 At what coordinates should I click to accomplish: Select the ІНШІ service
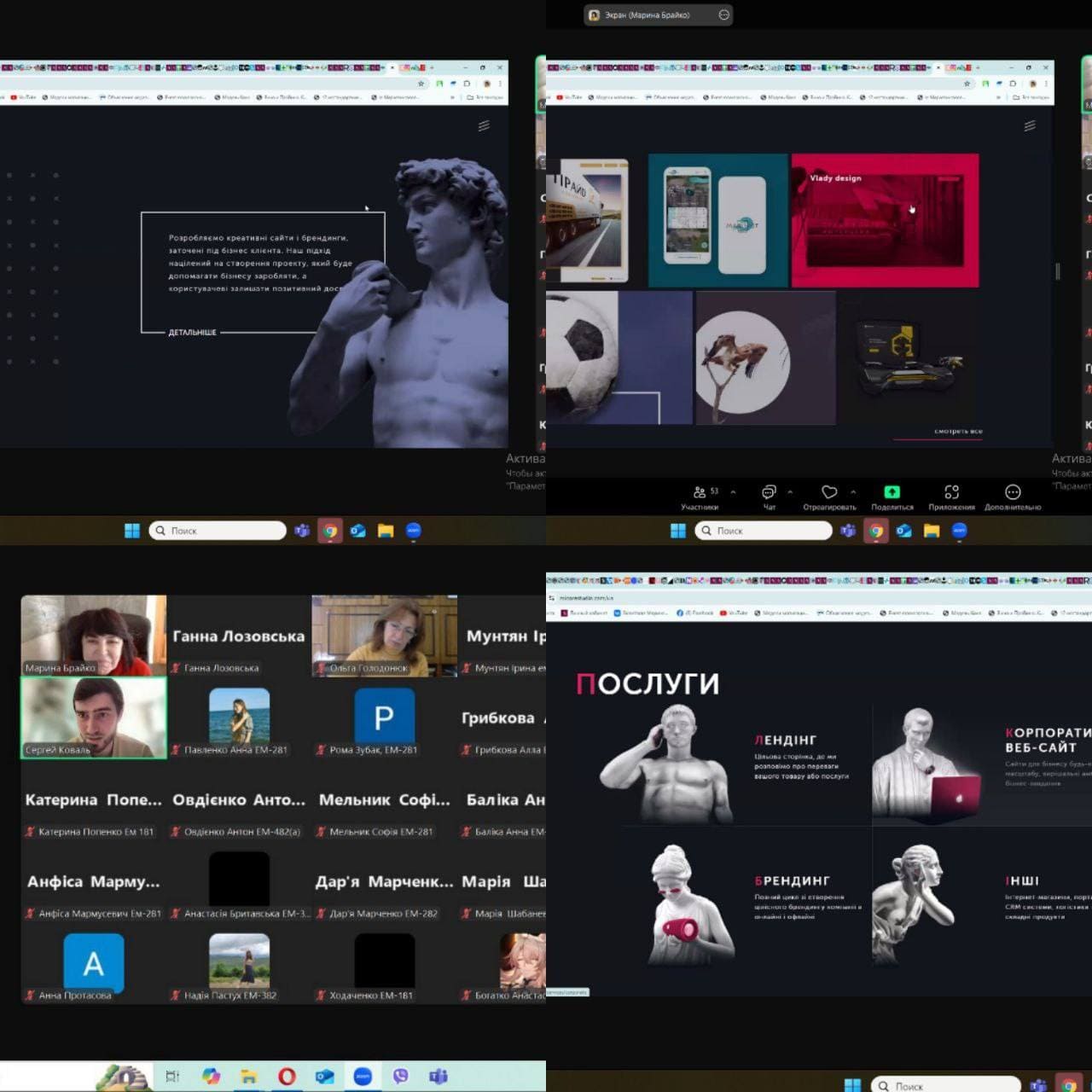(981, 904)
